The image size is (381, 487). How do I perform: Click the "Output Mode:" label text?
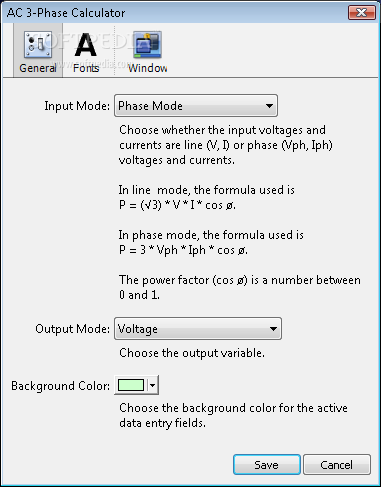tap(72, 329)
